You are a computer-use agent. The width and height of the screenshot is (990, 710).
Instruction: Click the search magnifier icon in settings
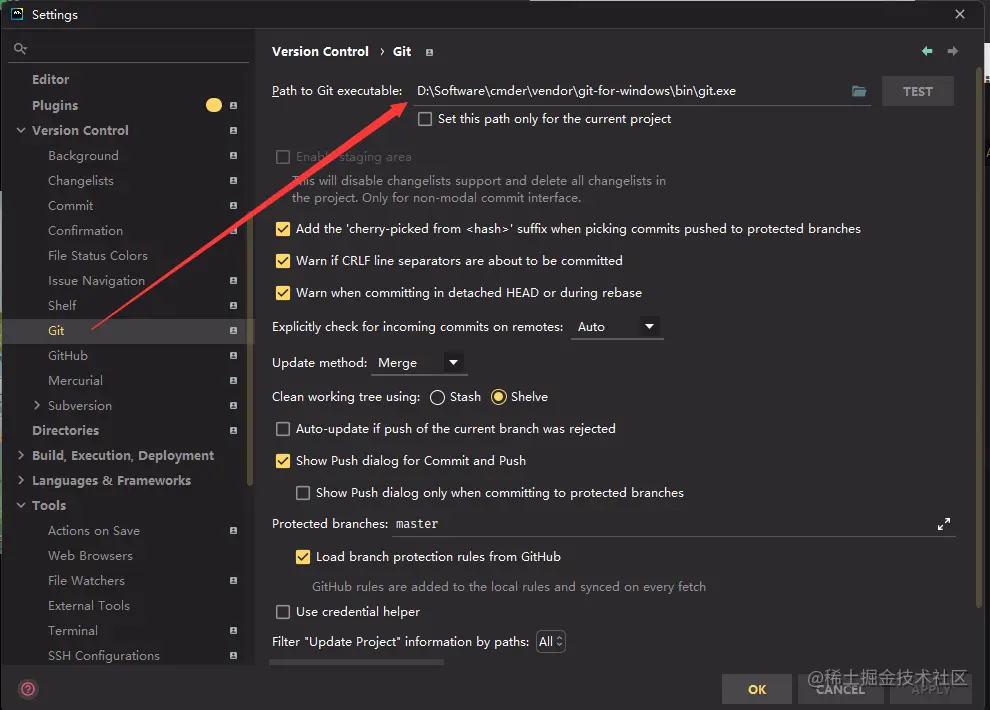pos(20,48)
